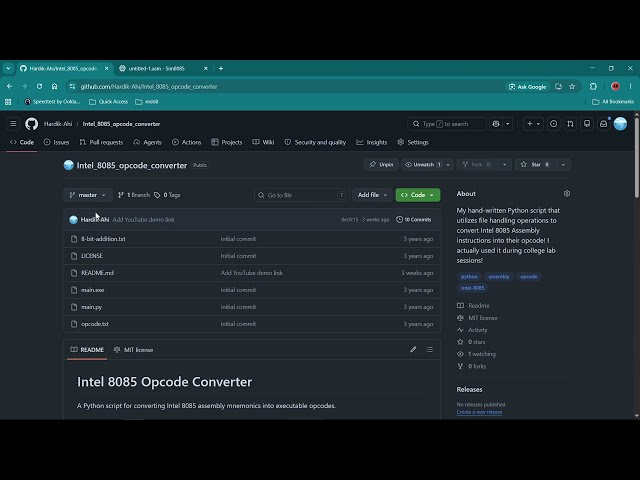Focus the Go to file search field

pos(301,195)
